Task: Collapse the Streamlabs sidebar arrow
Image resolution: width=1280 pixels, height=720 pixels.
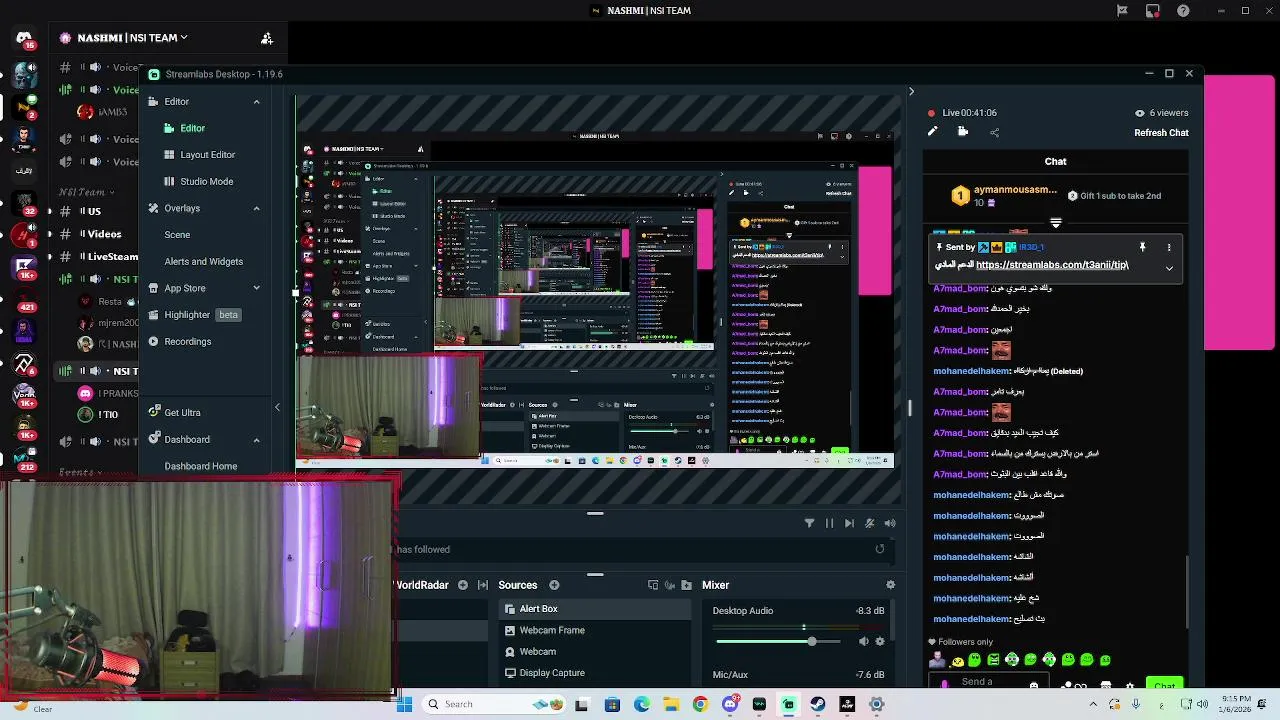Action: point(277,408)
